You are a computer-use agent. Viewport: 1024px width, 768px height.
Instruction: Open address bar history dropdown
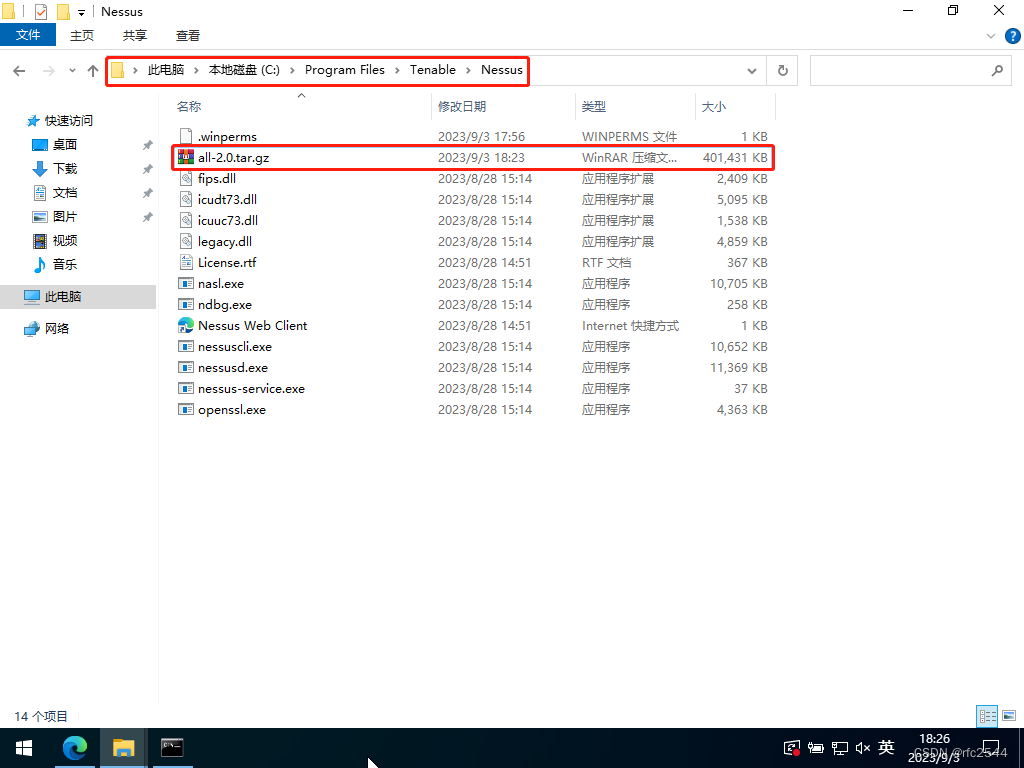752,71
